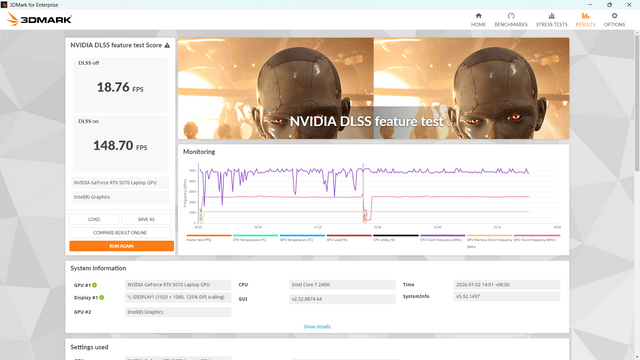
Task: Click Intel(R) Graphics field under scores
Action: click(120, 197)
